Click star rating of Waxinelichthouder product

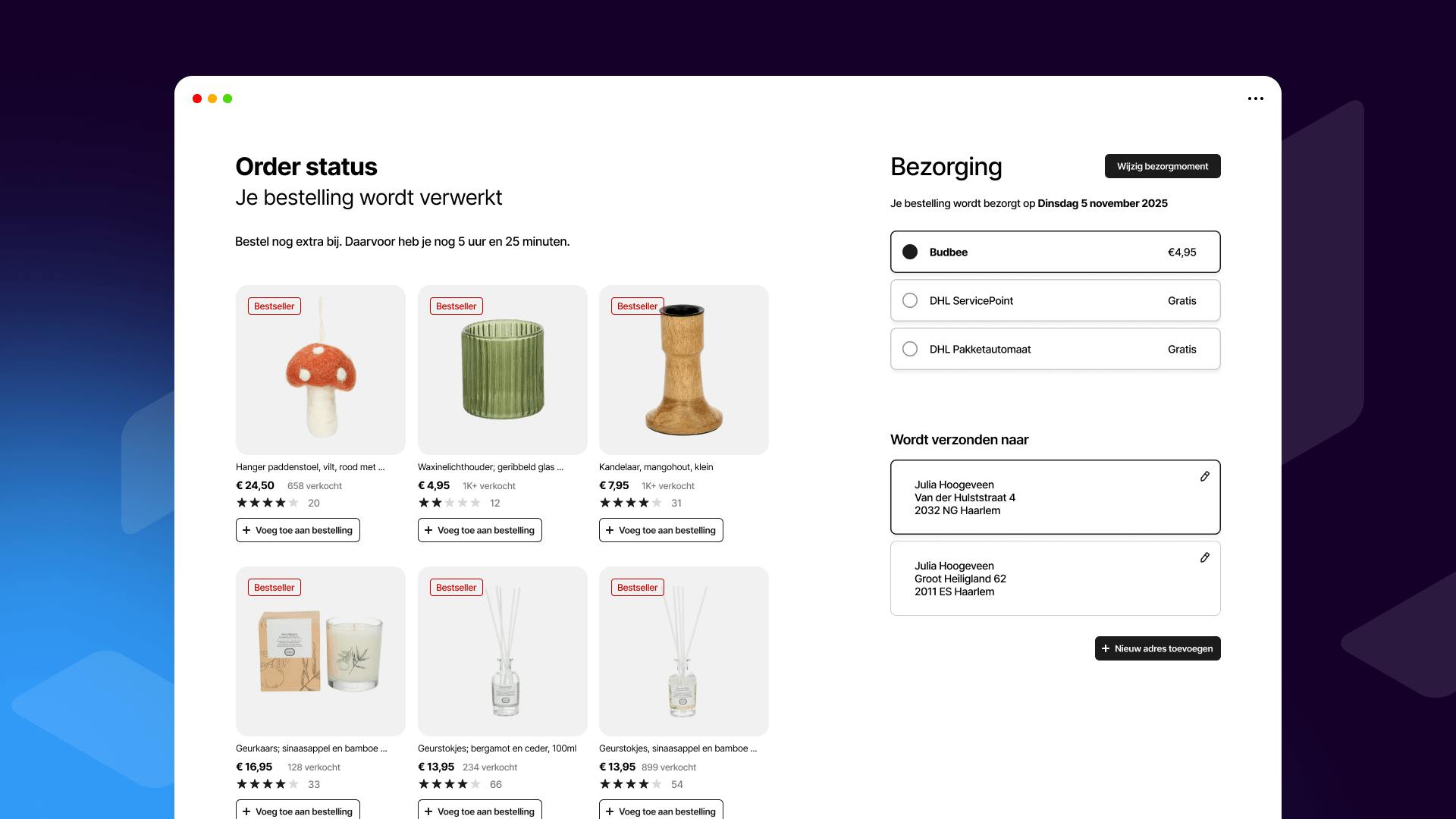[449, 503]
